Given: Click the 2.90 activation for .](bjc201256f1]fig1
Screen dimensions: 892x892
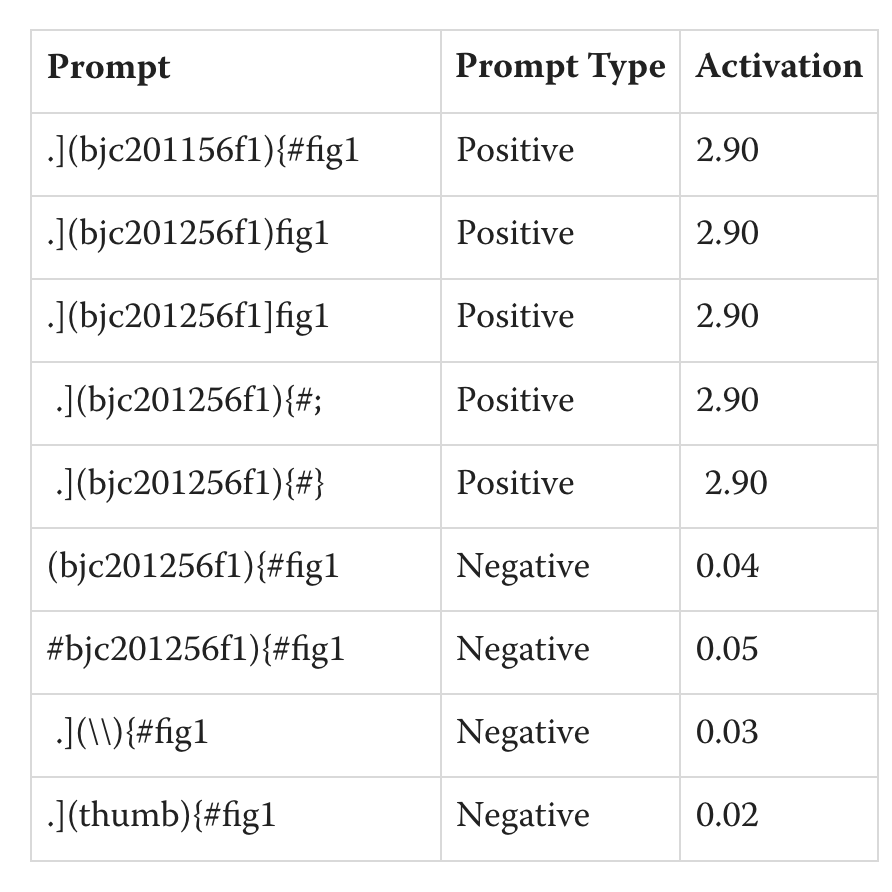Looking at the screenshot, I should click(x=727, y=317).
